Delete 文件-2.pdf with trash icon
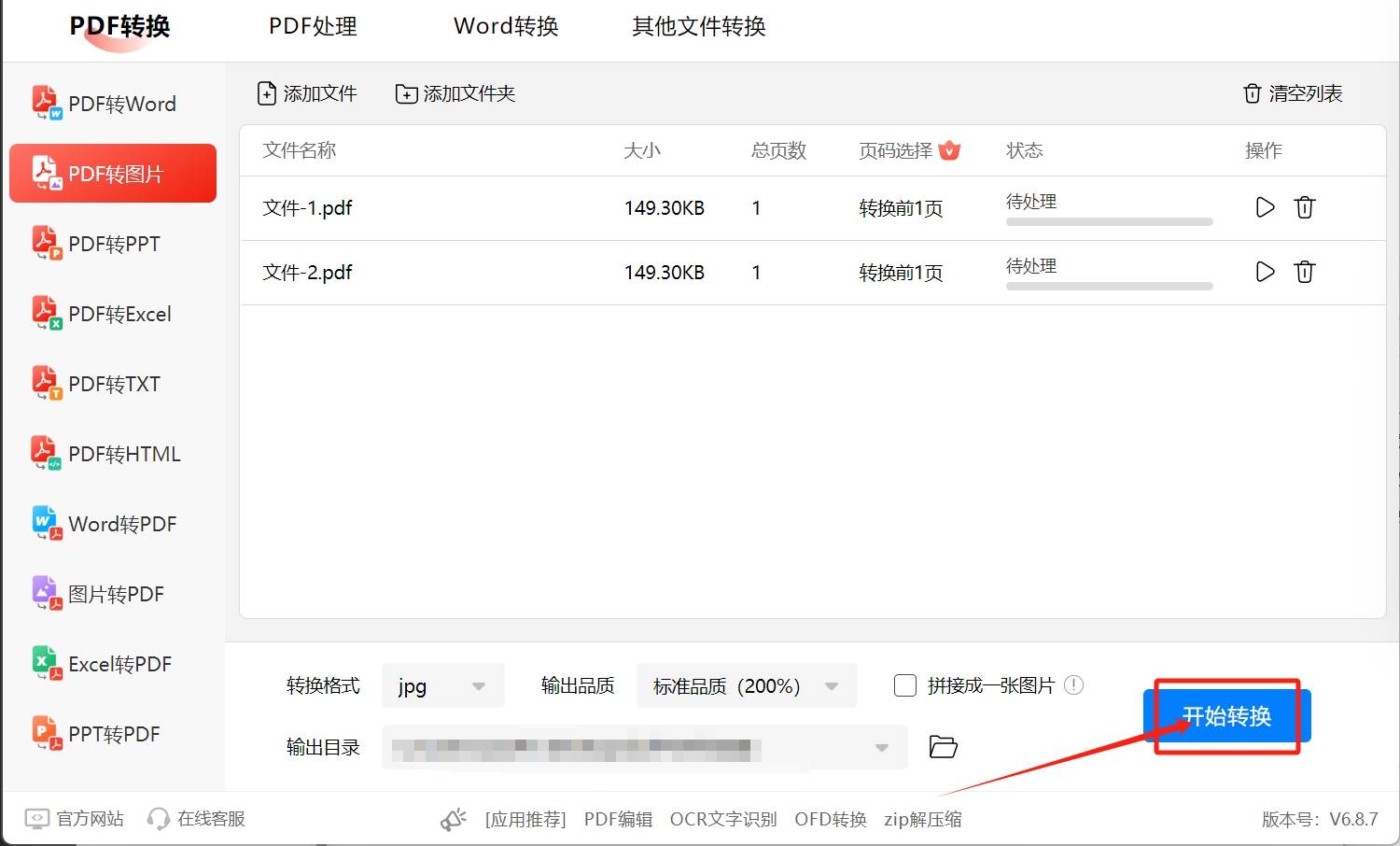Screen dimensions: 1400x846 1305,272
